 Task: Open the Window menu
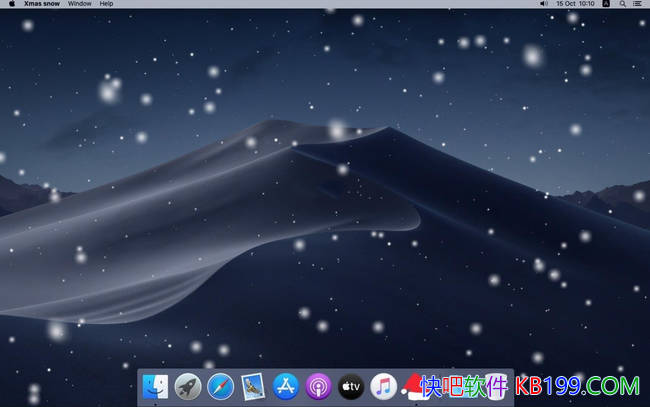tap(80, 4)
